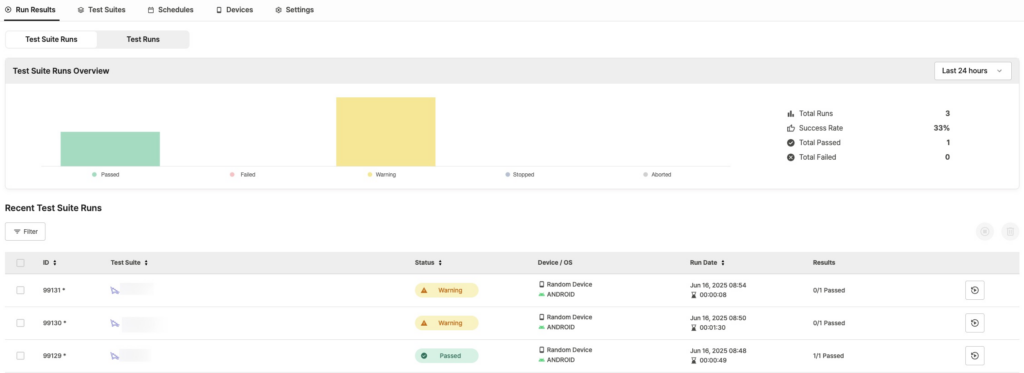Screen dimensions: 1024x373
Task: Go to the Devices tab
Action: [234, 10]
